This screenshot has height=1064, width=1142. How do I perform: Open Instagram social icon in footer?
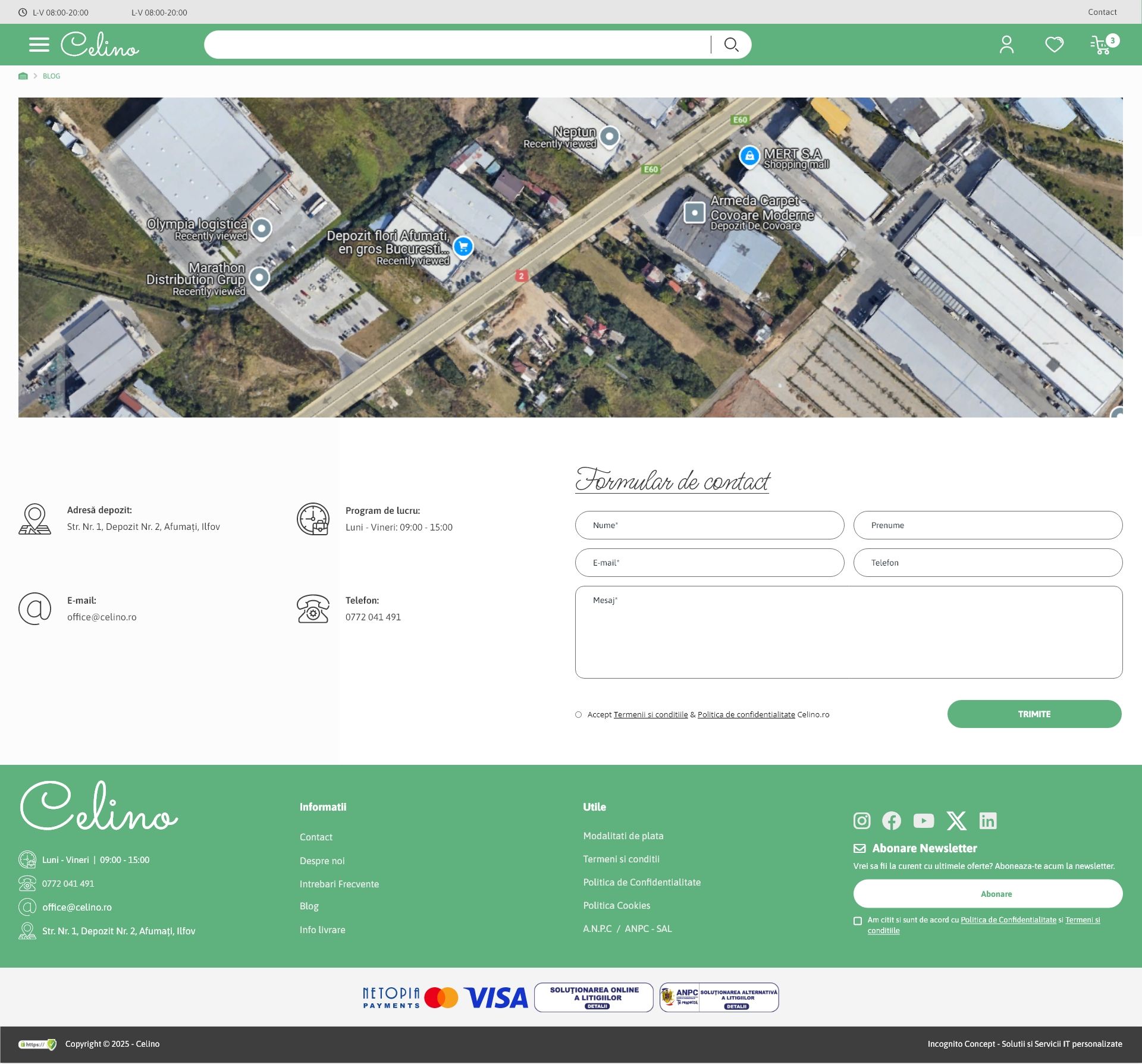click(862, 821)
